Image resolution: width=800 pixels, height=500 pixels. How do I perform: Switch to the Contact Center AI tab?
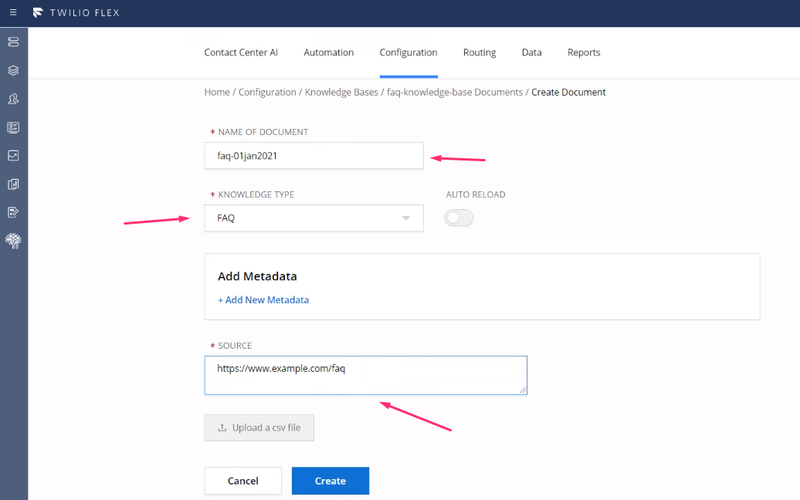click(241, 53)
